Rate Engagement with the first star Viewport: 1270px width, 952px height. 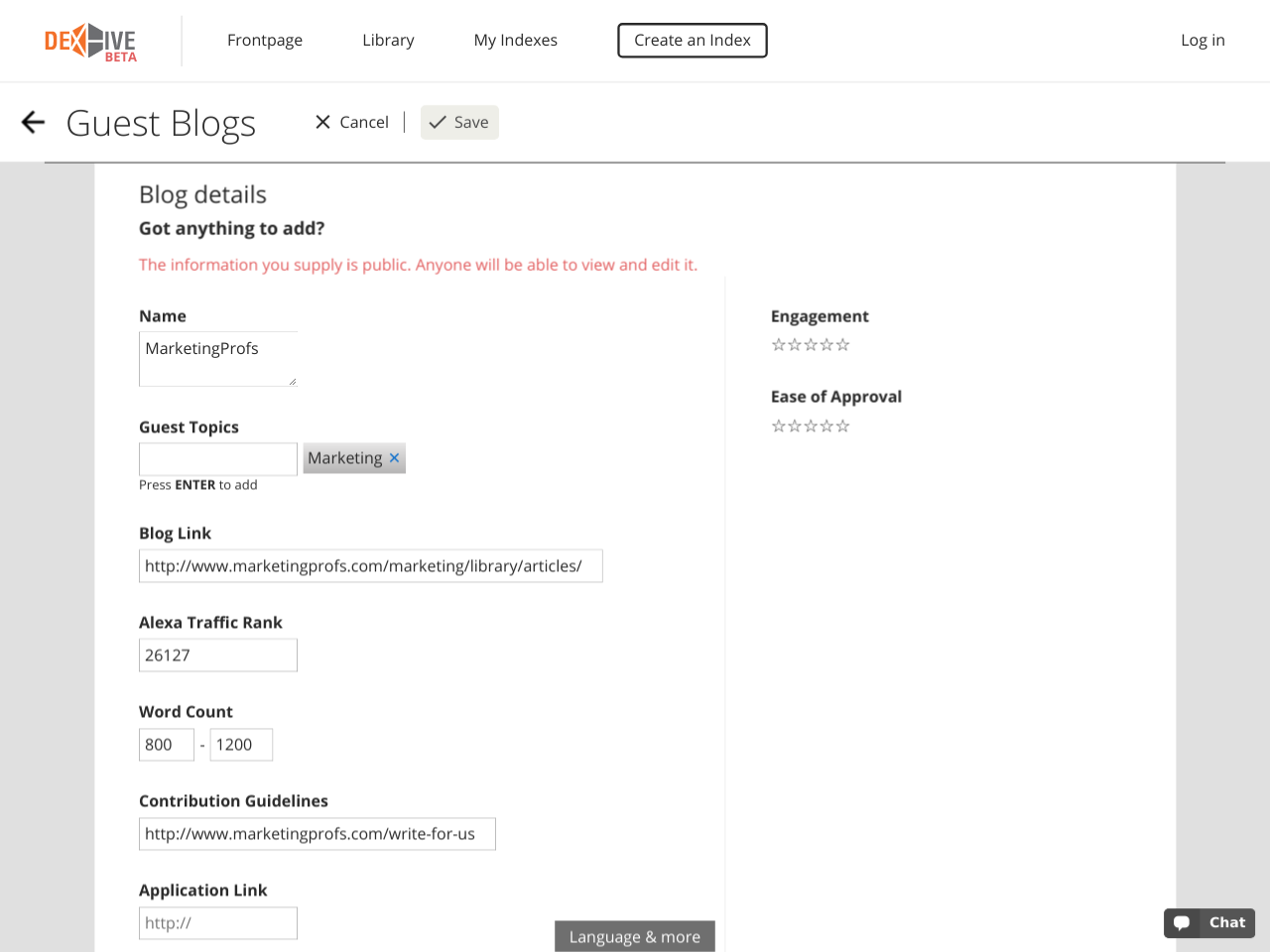(779, 345)
